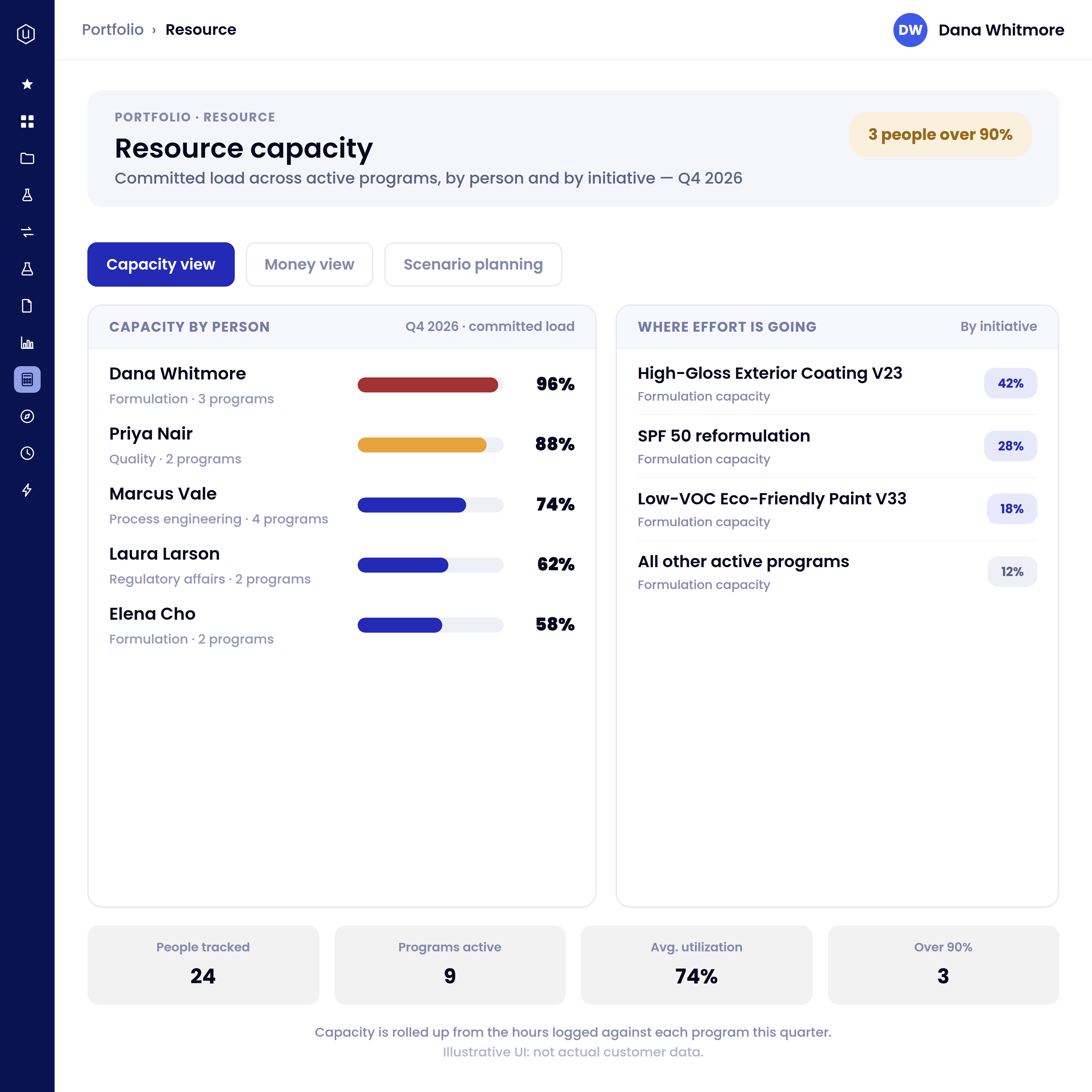Select Dana Whitmore in capacity by person list
This screenshot has height=1092, width=1092.
click(x=177, y=374)
